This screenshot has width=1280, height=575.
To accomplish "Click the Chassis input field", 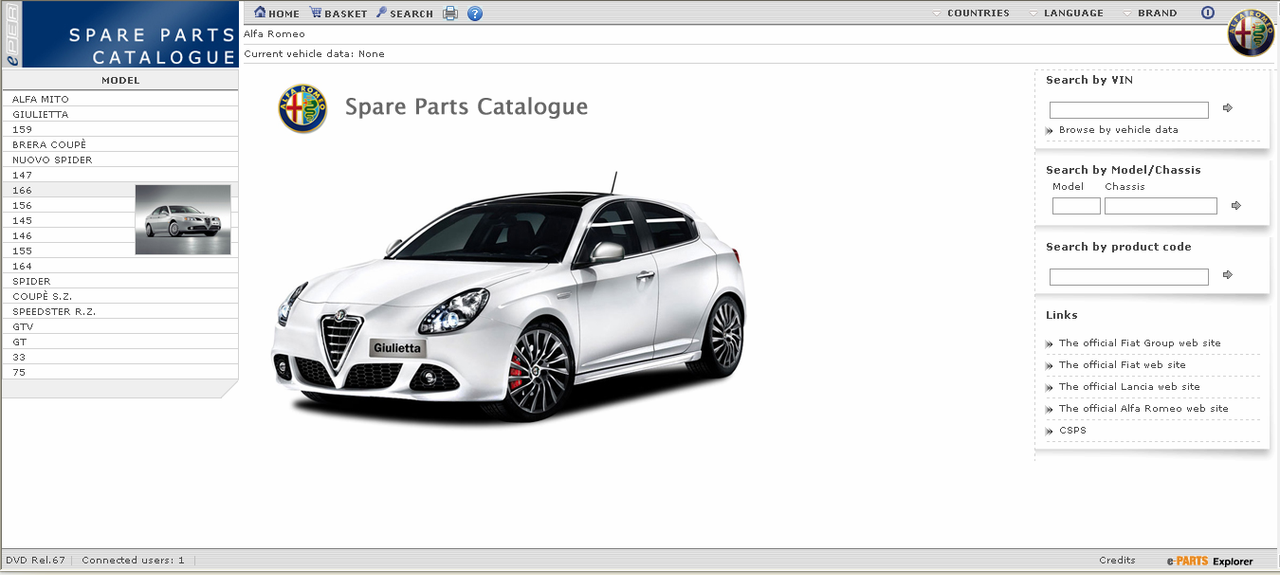I will click(x=1160, y=206).
